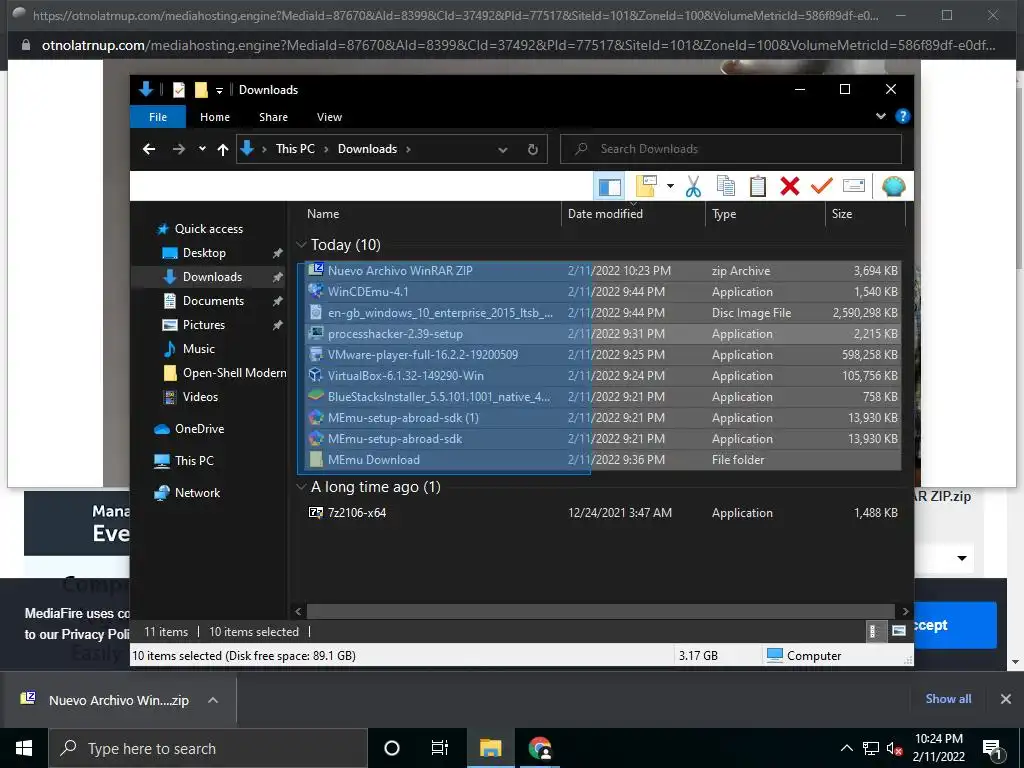Go back with the left arrow
The height and width of the screenshot is (768, 1024).
[149, 149]
